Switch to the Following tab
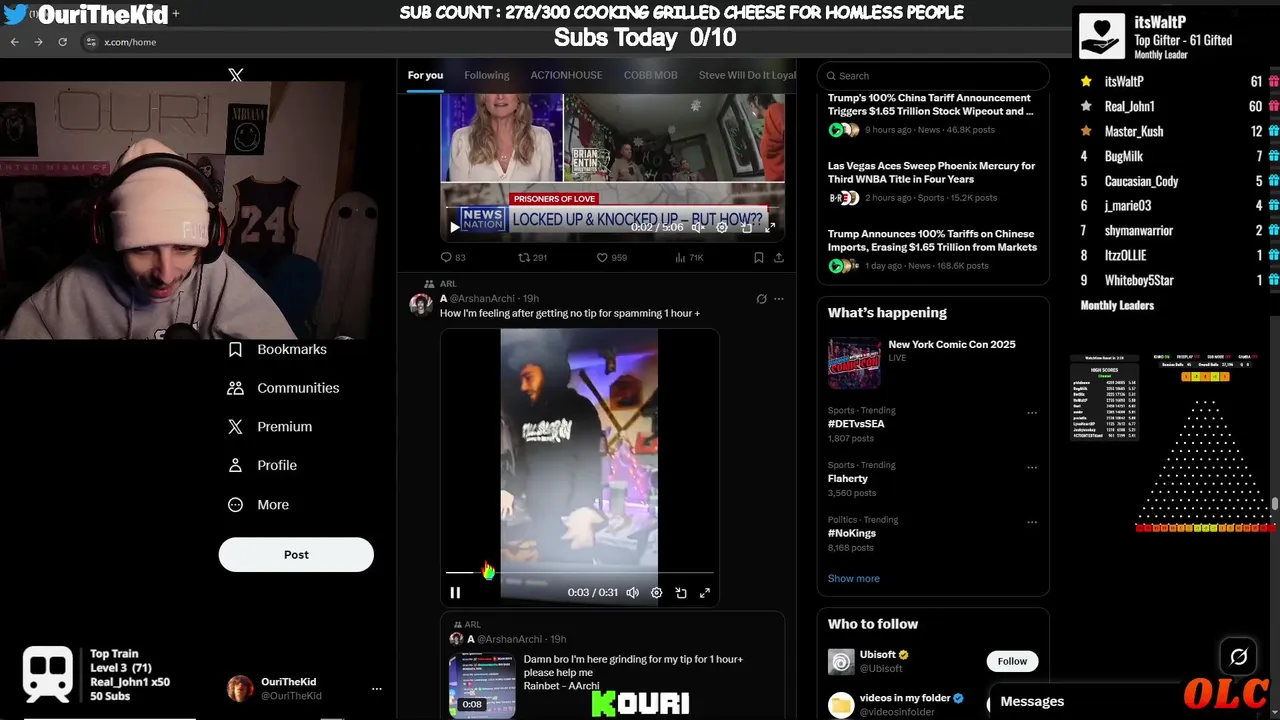This screenshot has width=1280, height=720. [x=487, y=75]
